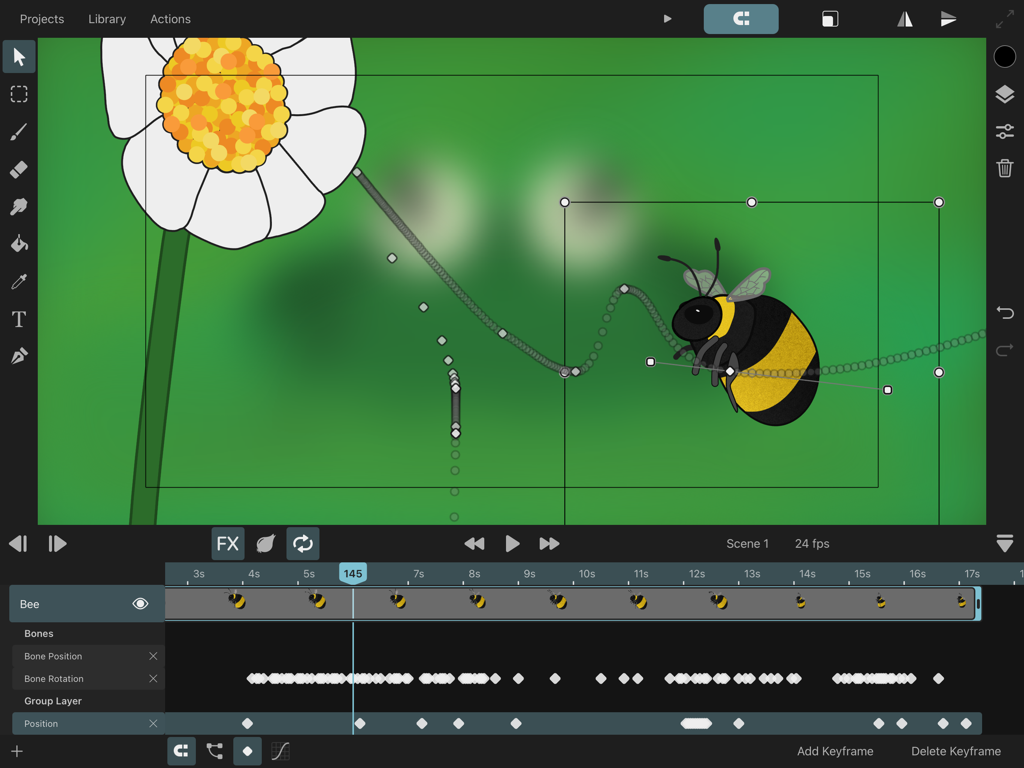Toggle the magnet snapping mode for keyframes

[x=181, y=751]
